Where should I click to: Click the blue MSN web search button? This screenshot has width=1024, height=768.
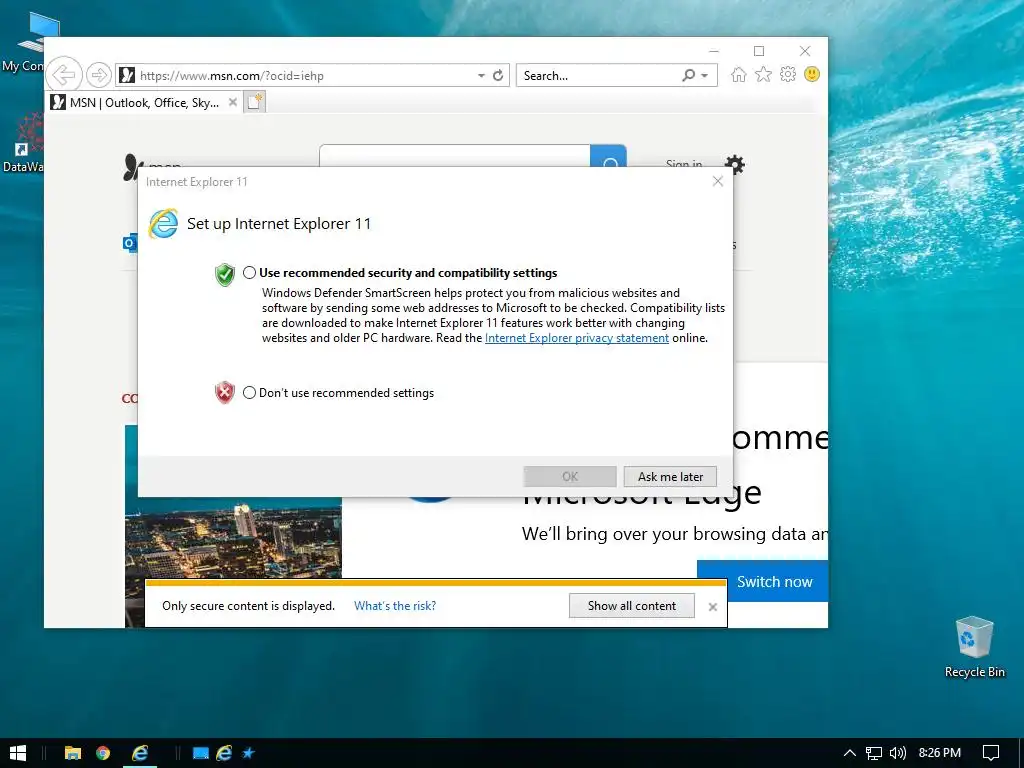pos(609,157)
